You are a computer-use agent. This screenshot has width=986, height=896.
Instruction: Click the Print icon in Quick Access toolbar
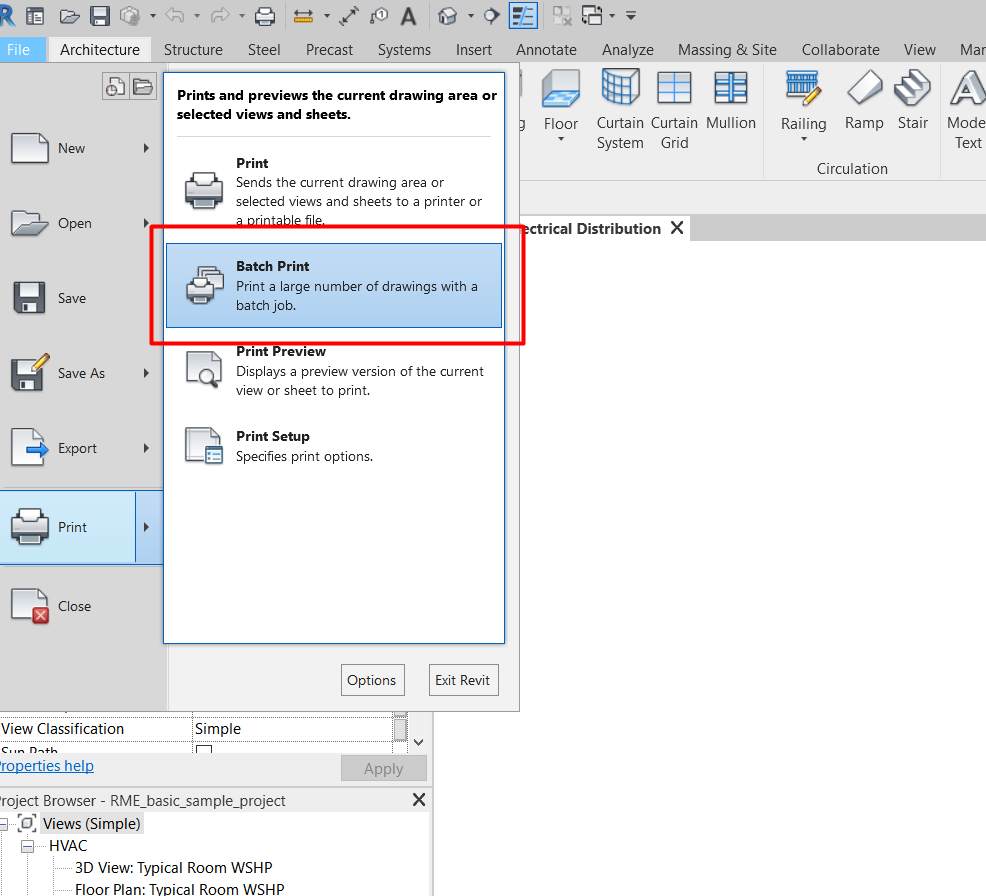click(265, 16)
